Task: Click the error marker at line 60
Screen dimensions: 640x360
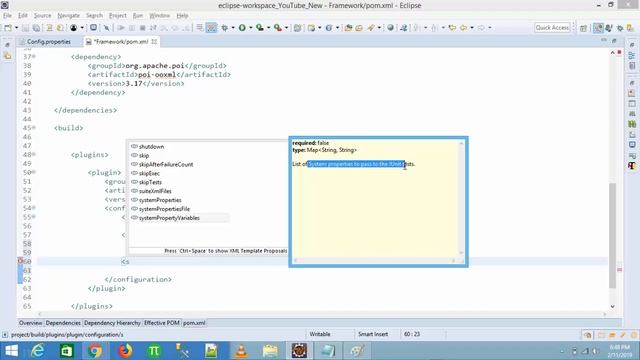Action: (x=20, y=261)
